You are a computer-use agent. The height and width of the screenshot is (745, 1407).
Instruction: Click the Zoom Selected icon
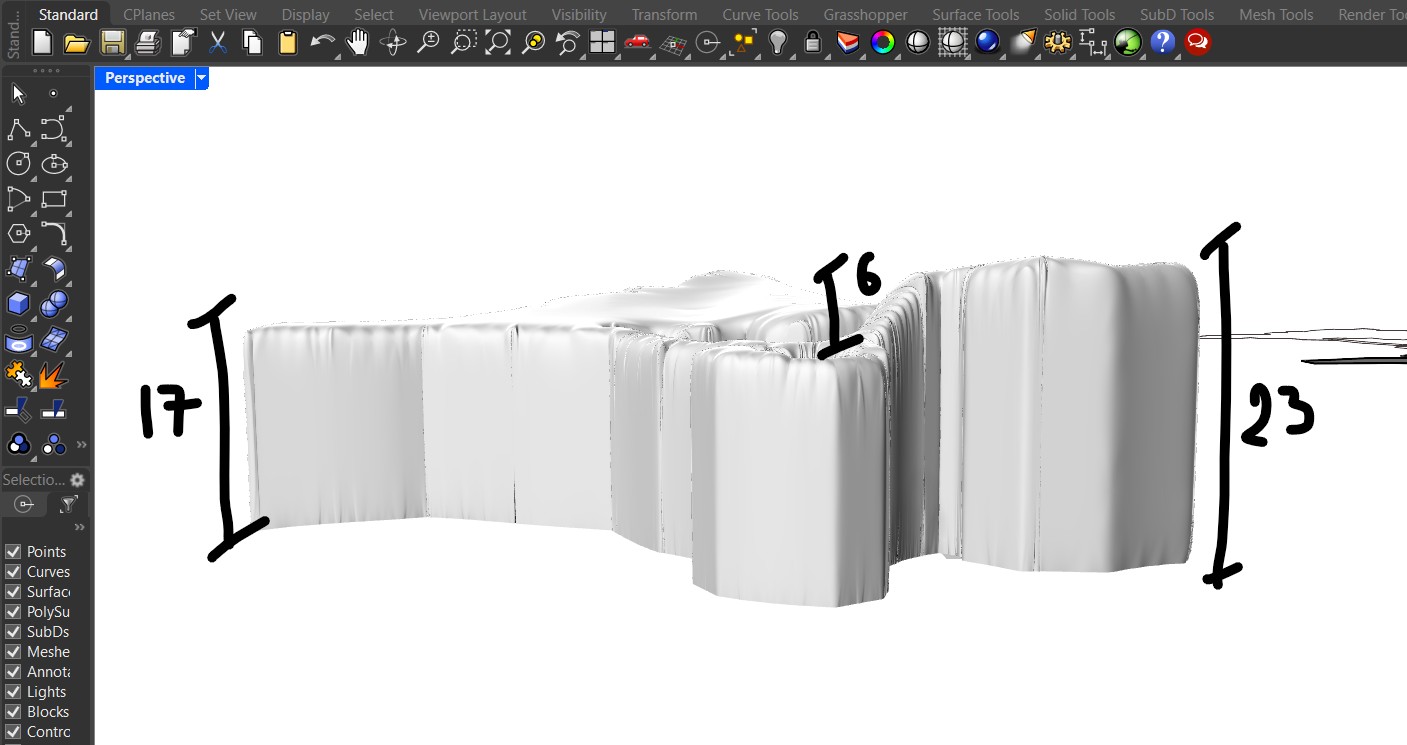coord(533,43)
